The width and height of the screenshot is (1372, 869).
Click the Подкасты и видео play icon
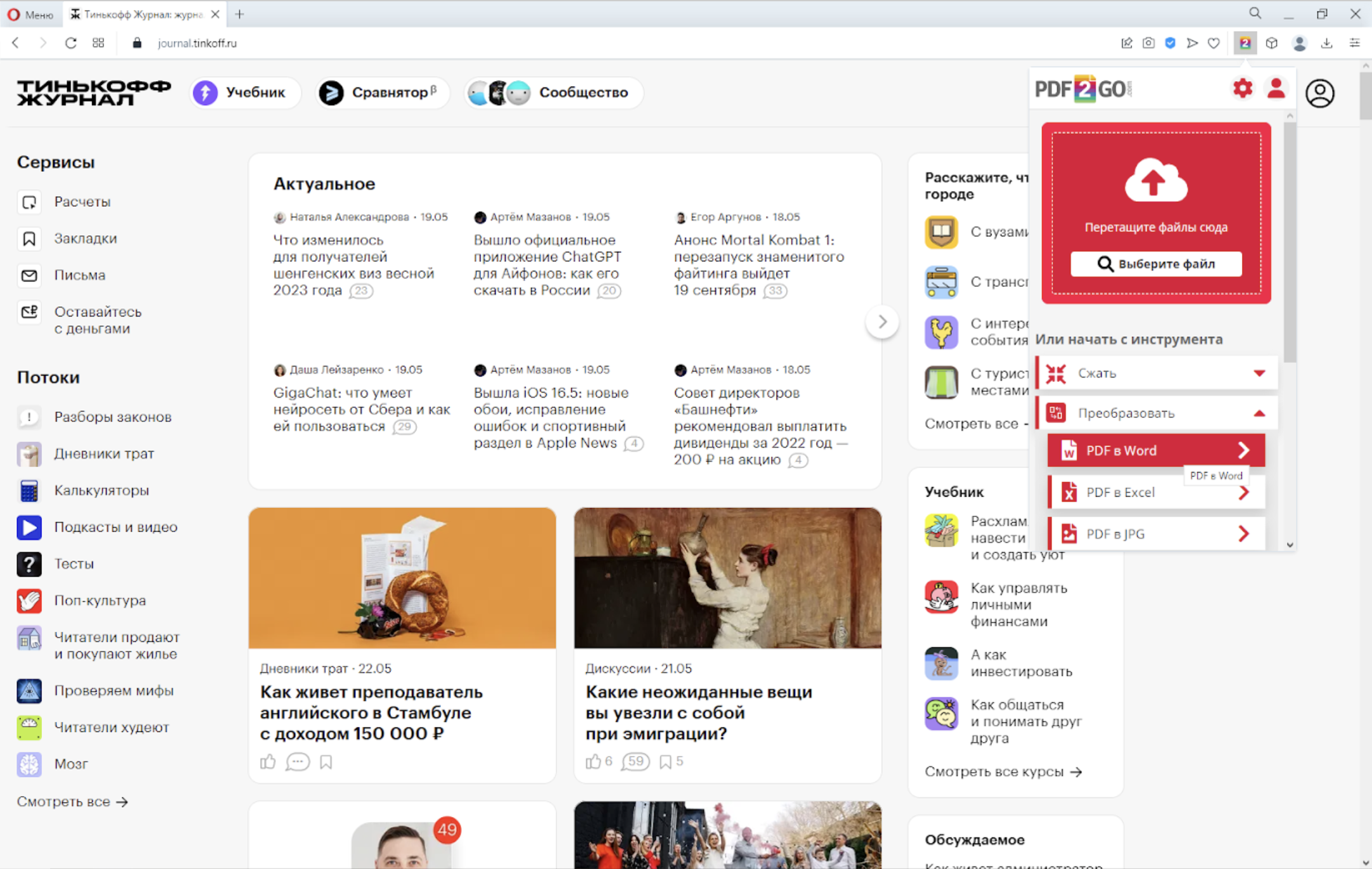[x=29, y=527]
